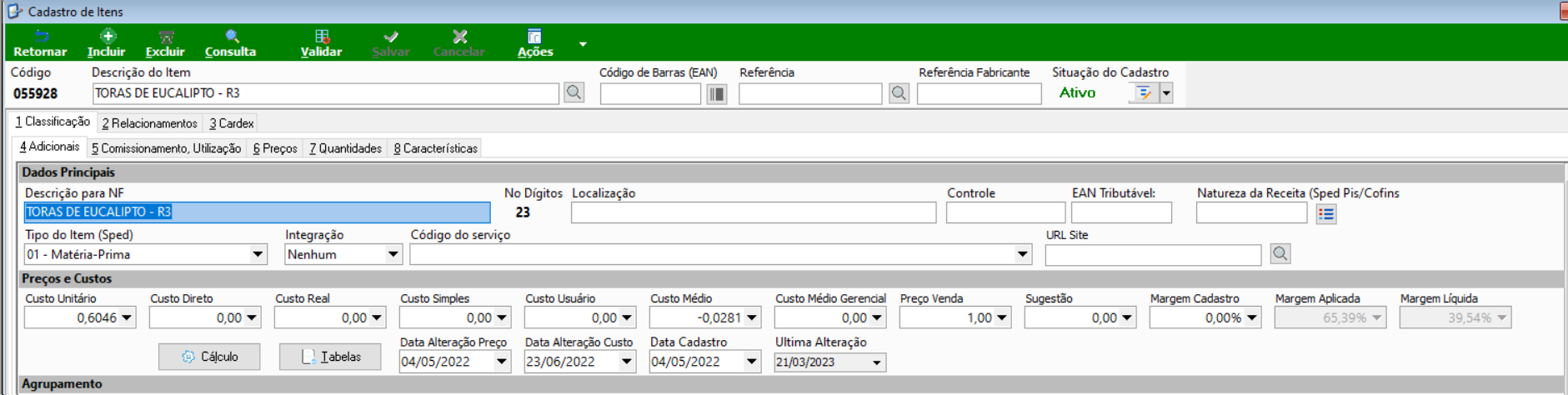Switch to the 1 Classificação tab
Screen dimensions: 1568x395
click(x=53, y=122)
